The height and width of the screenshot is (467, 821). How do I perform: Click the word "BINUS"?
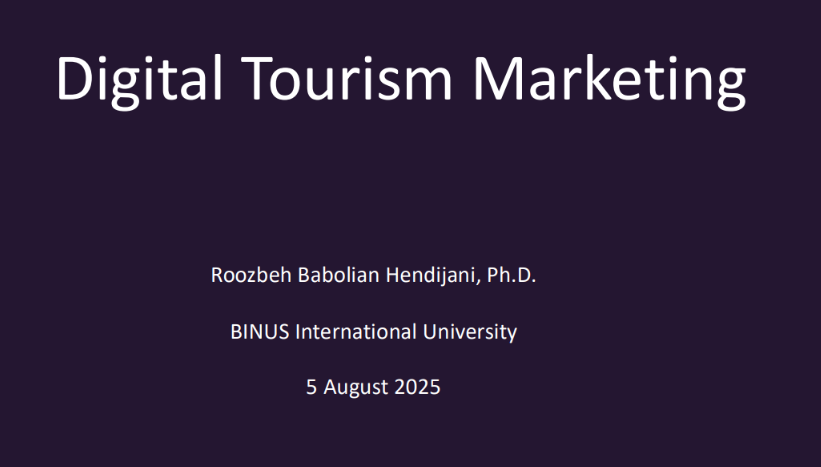click(x=259, y=332)
